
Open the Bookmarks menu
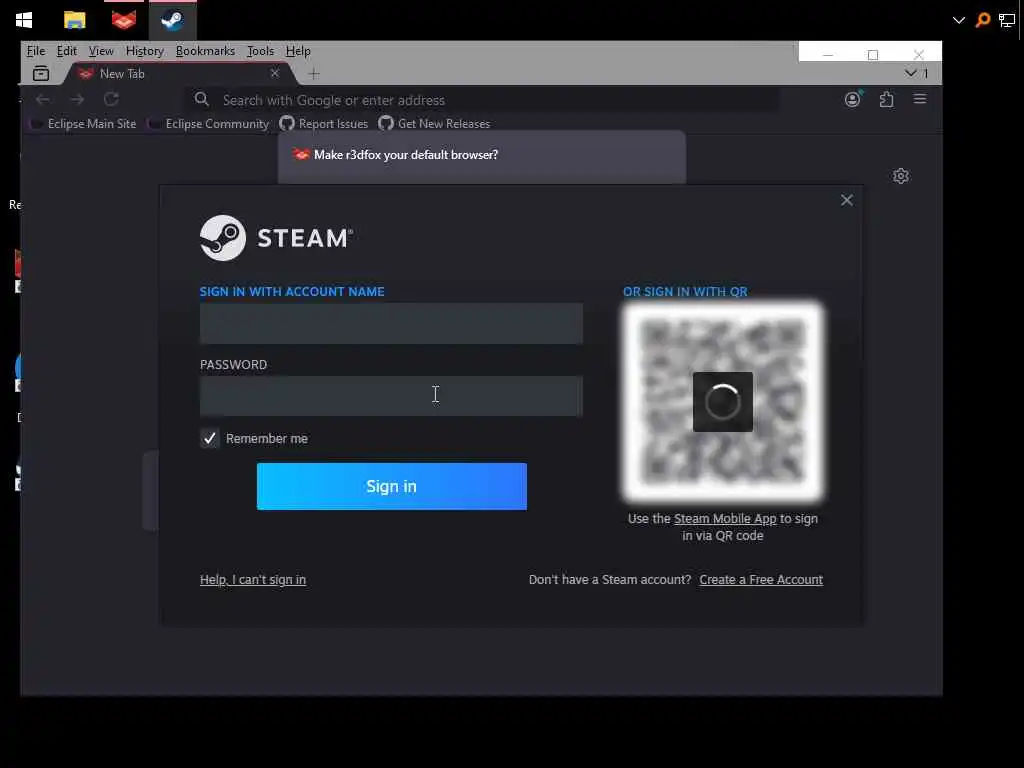coord(205,51)
